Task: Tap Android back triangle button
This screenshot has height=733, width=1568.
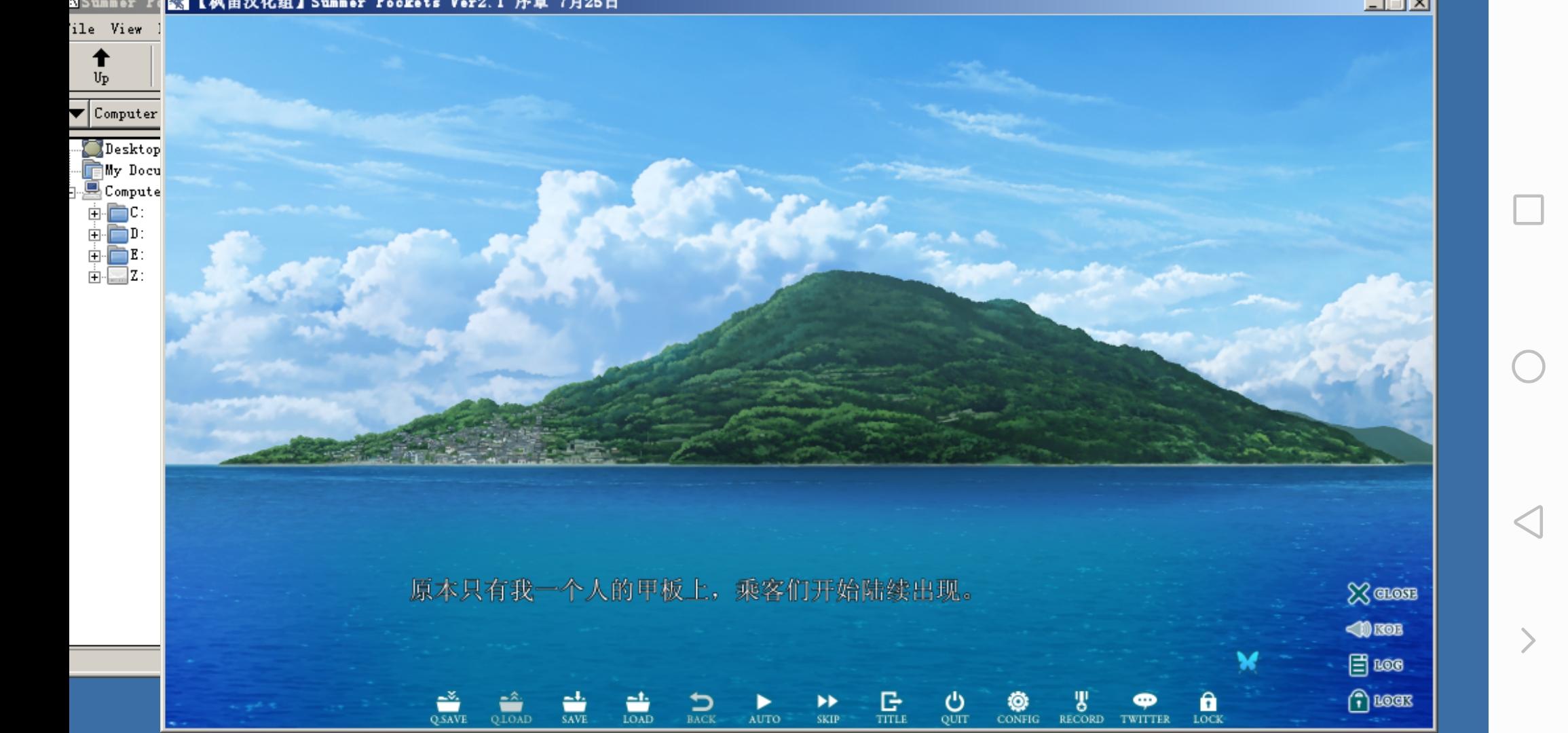Action: click(1529, 522)
